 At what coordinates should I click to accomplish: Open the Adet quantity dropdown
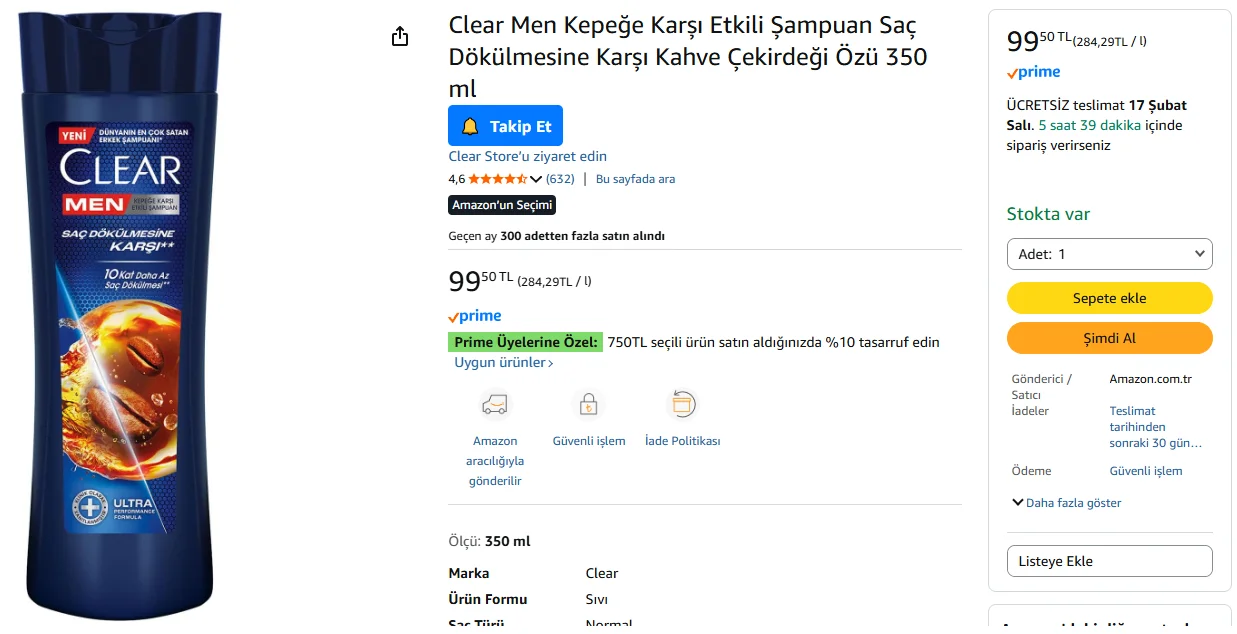pyautogui.click(x=1109, y=254)
